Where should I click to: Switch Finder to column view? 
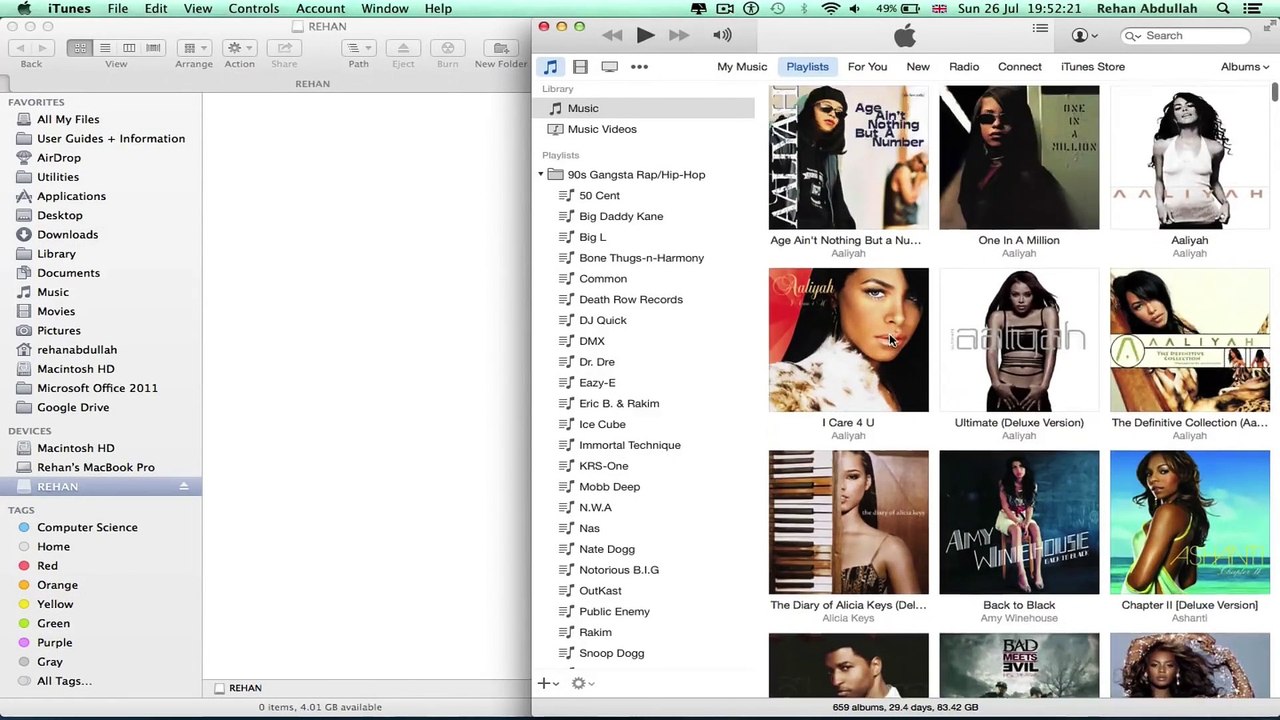129,47
